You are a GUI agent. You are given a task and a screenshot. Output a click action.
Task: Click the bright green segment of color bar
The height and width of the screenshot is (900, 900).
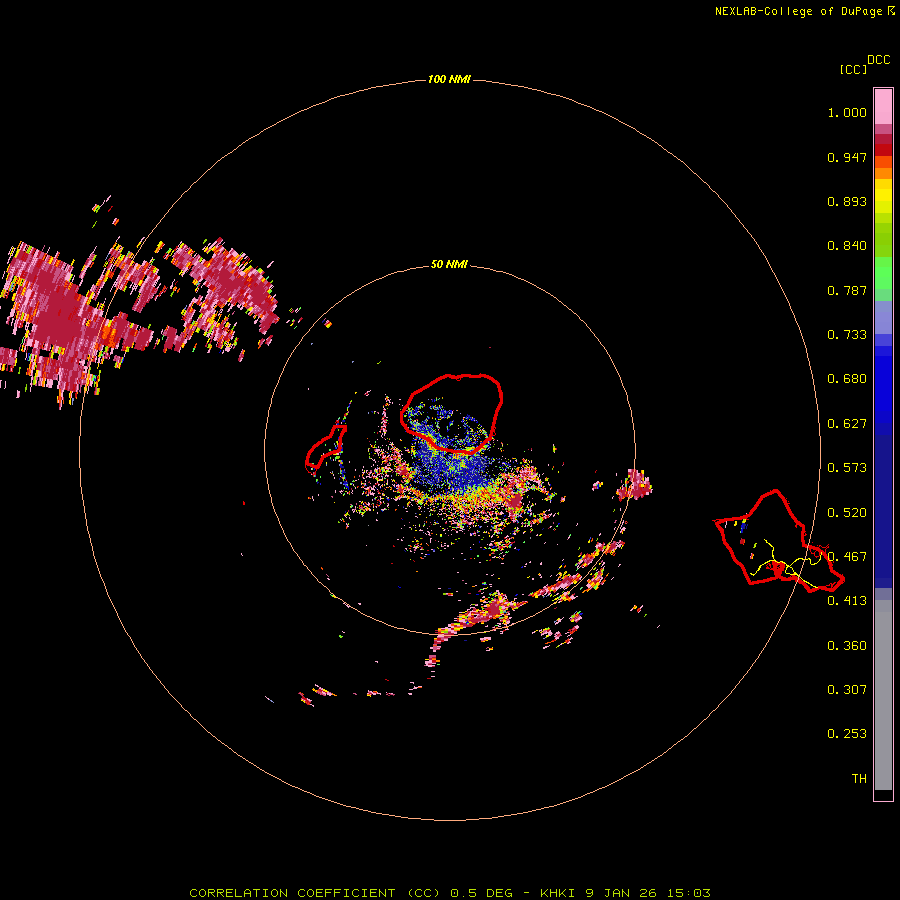click(883, 273)
